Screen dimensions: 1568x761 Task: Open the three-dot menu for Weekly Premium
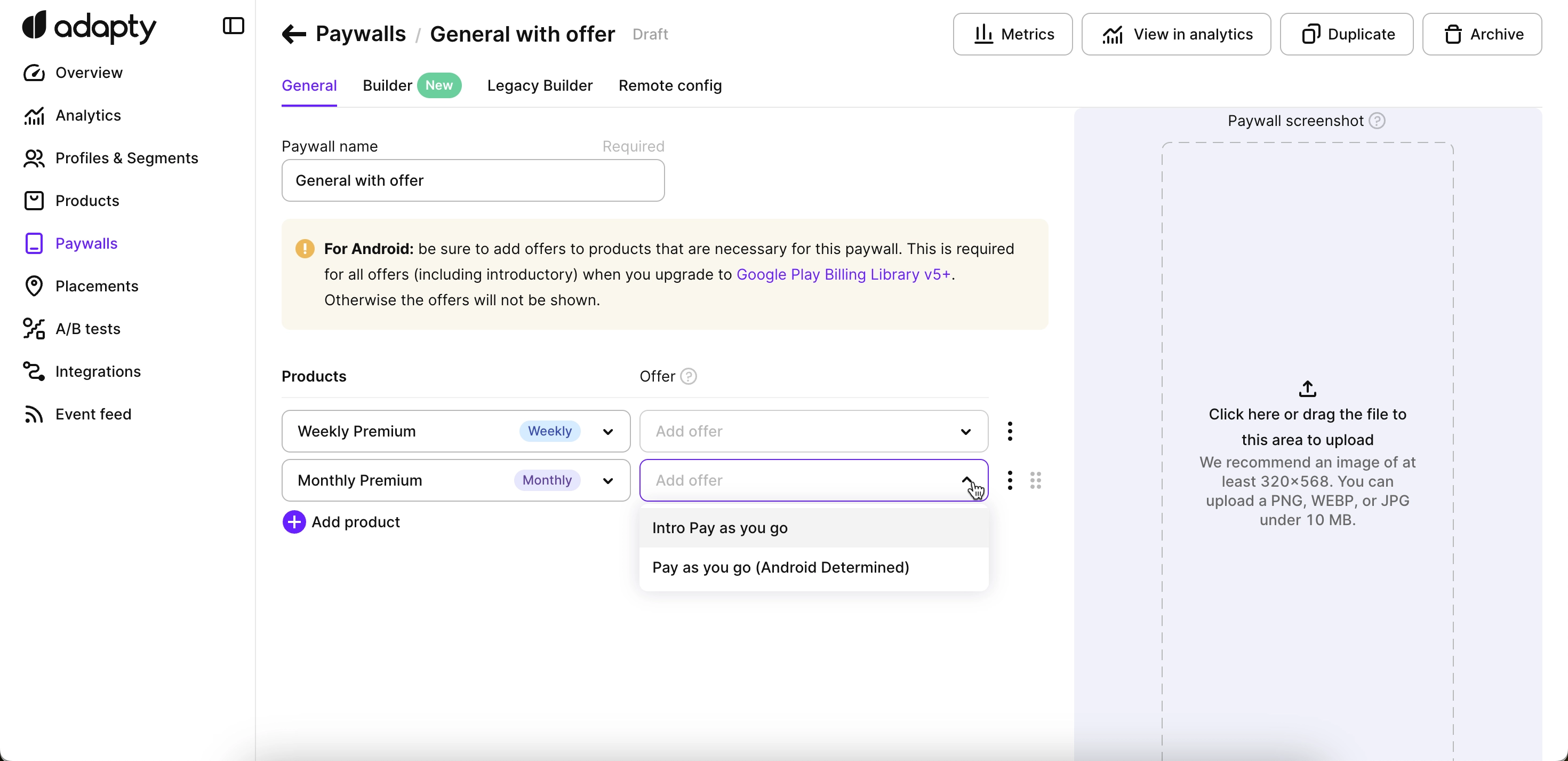(1010, 431)
